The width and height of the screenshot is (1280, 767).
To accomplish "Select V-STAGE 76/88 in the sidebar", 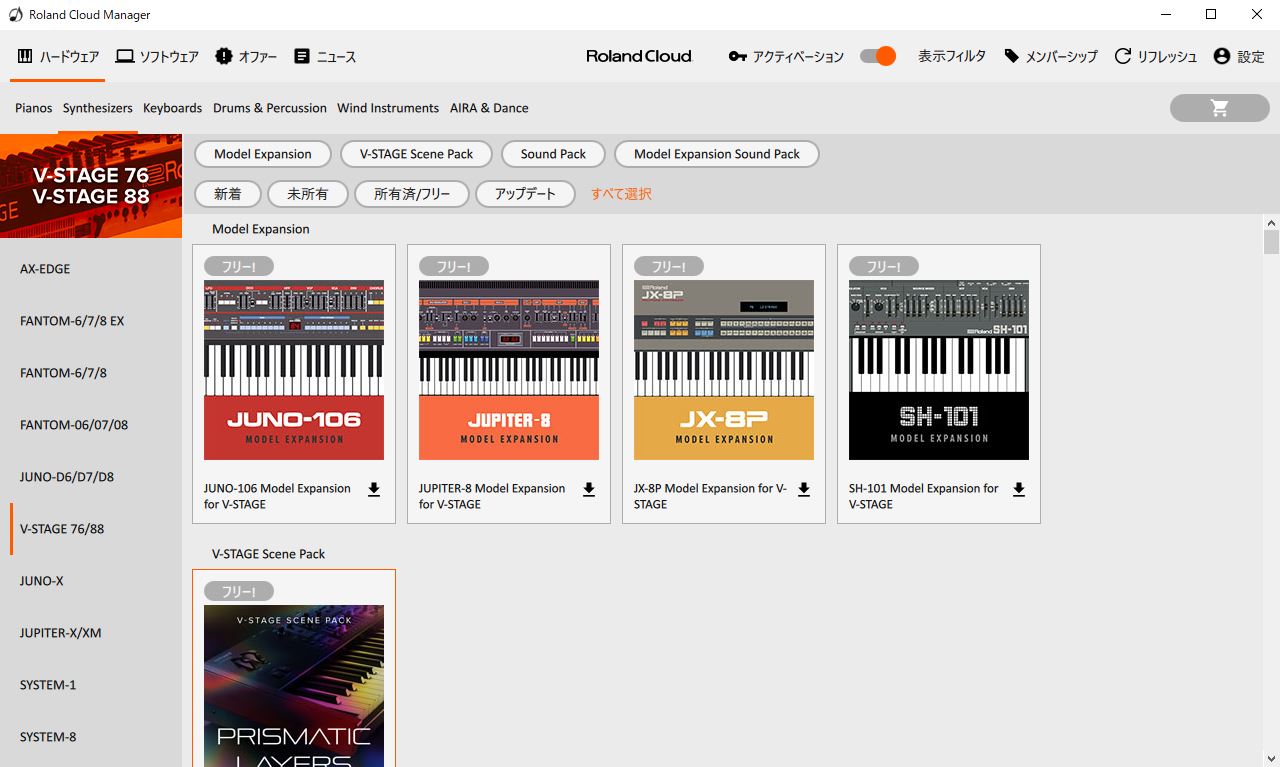I will 91,529.
